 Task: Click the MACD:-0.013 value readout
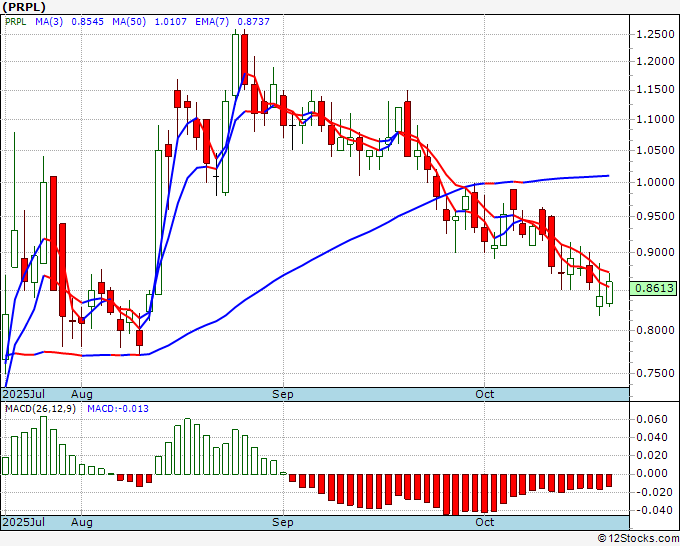point(118,409)
